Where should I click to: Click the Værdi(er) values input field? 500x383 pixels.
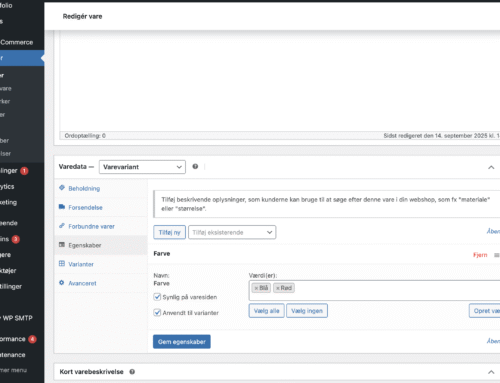(374, 291)
